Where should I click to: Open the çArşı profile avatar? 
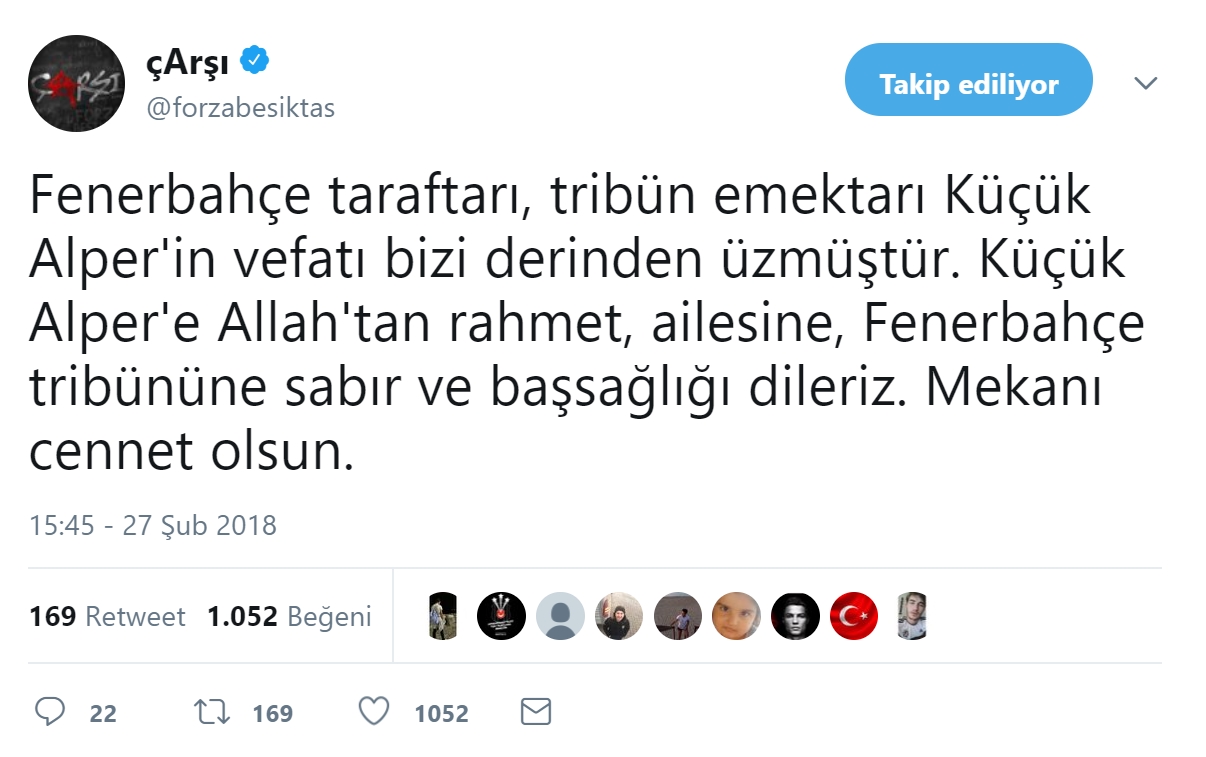coord(76,83)
